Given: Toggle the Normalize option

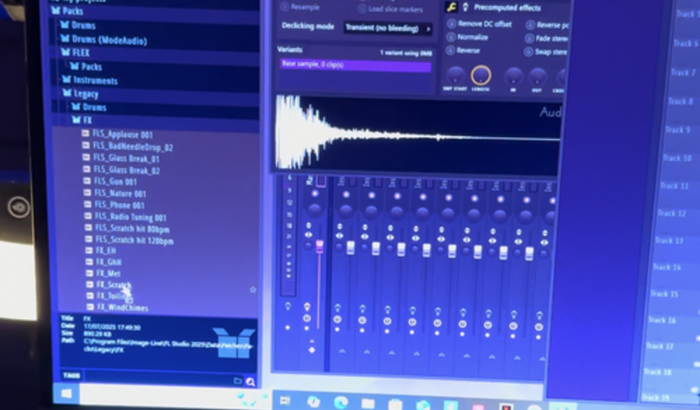Looking at the screenshot, I should [x=451, y=37].
